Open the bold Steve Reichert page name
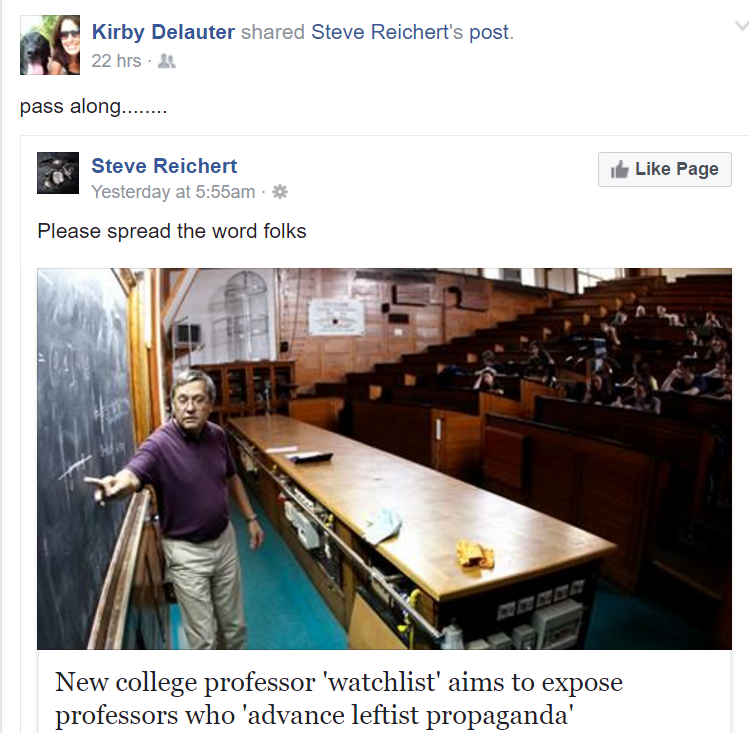Image resolution: width=749 pixels, height=733 pixels. [x=164, y=166]
